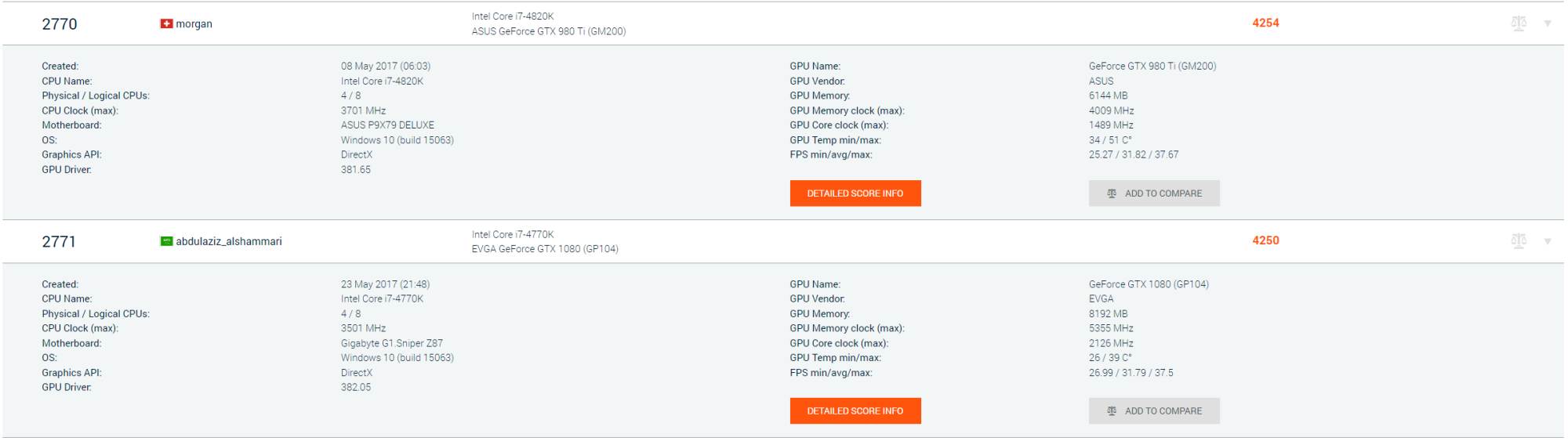Open Detailed Score Info for morgan

point(855,193)
